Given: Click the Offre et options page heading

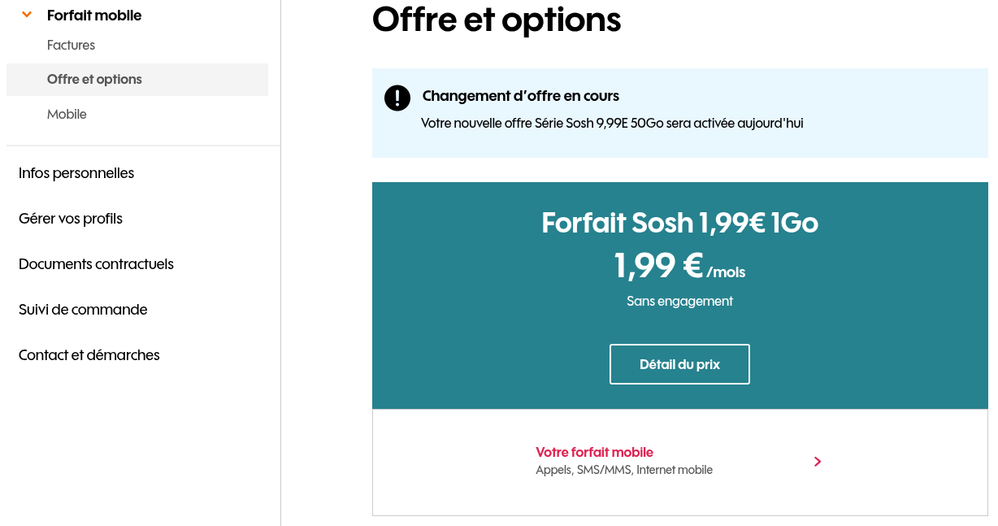Looking at the screenshot, I should point(496,19).
